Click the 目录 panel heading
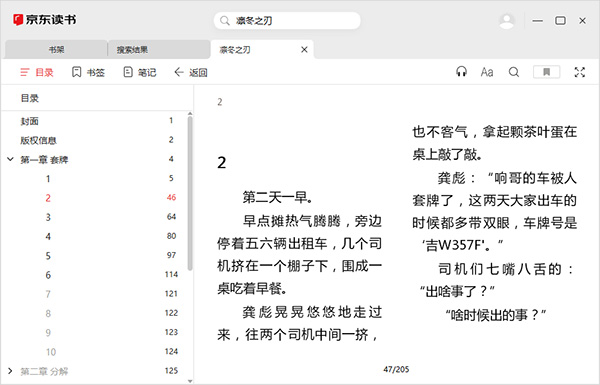This screenshot has height=385, width=600. pyautogui.click(x=30, y=98)
